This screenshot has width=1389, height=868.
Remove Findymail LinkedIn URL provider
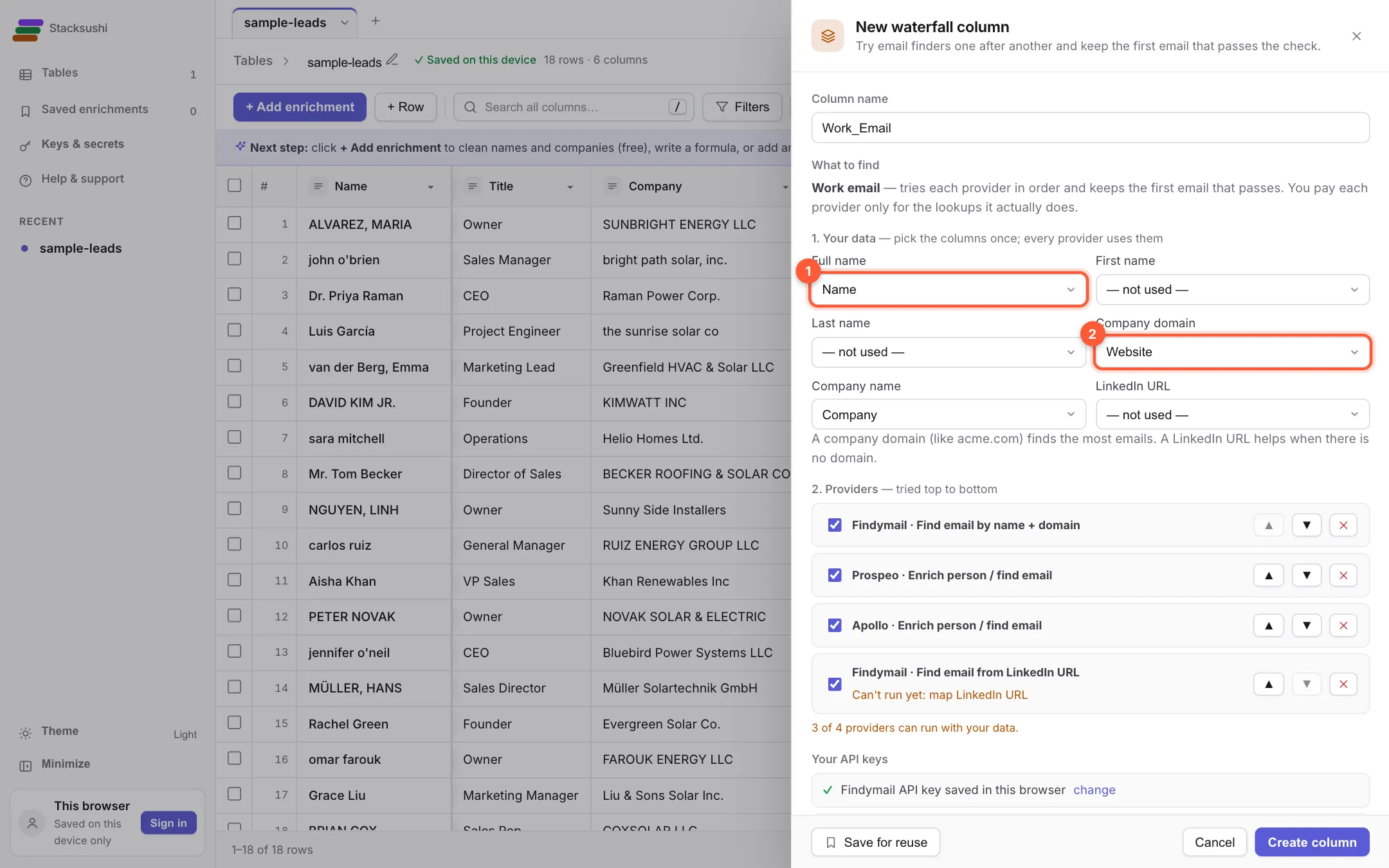(x=1343, y=684)
